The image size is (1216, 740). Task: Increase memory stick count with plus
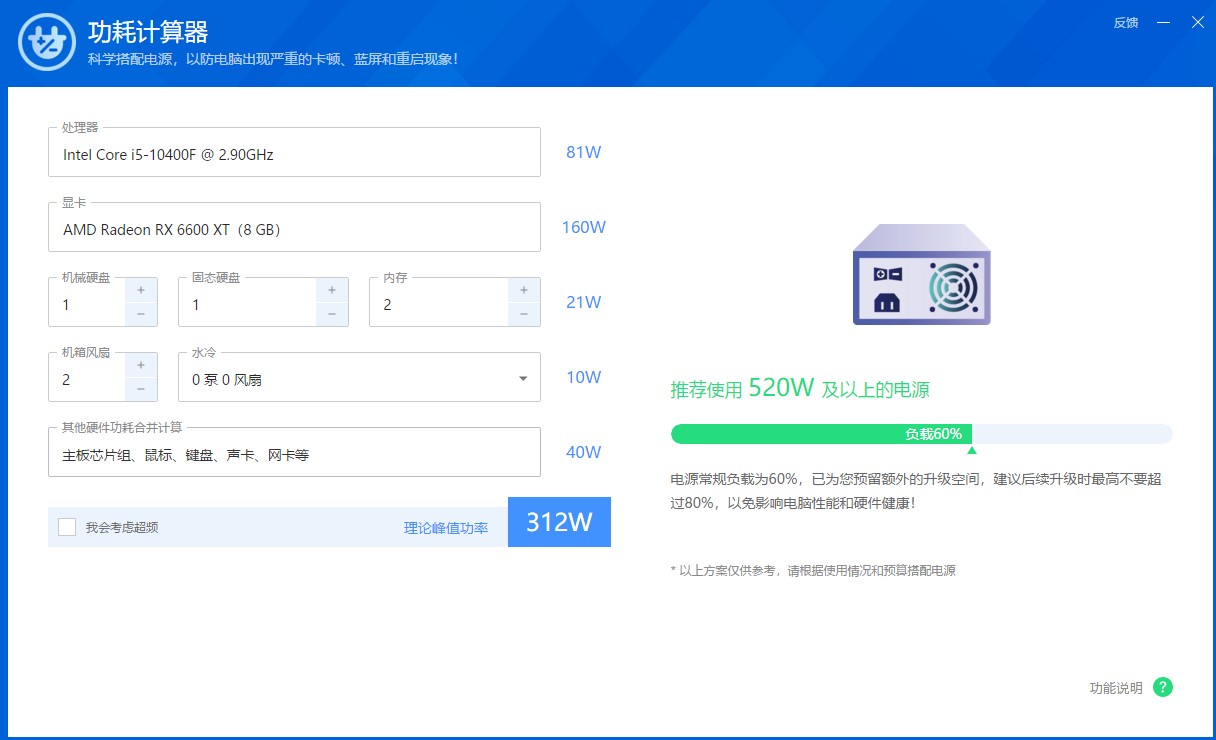click(x=523, y=290)
